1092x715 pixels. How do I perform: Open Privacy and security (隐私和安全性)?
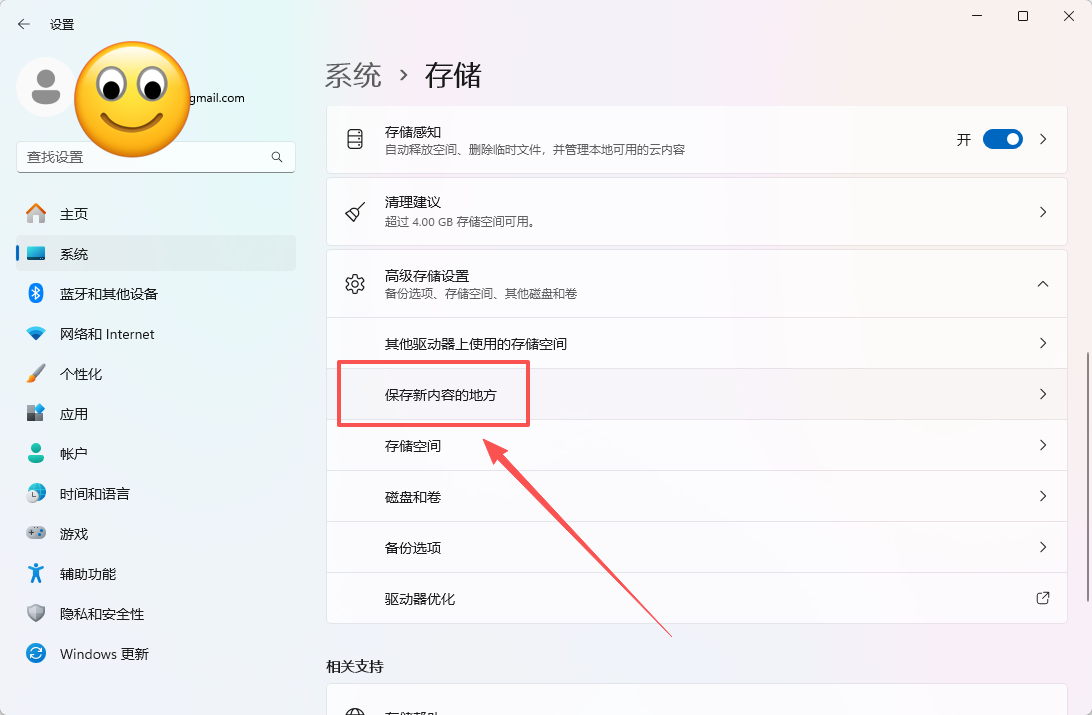tap(102, 614)
